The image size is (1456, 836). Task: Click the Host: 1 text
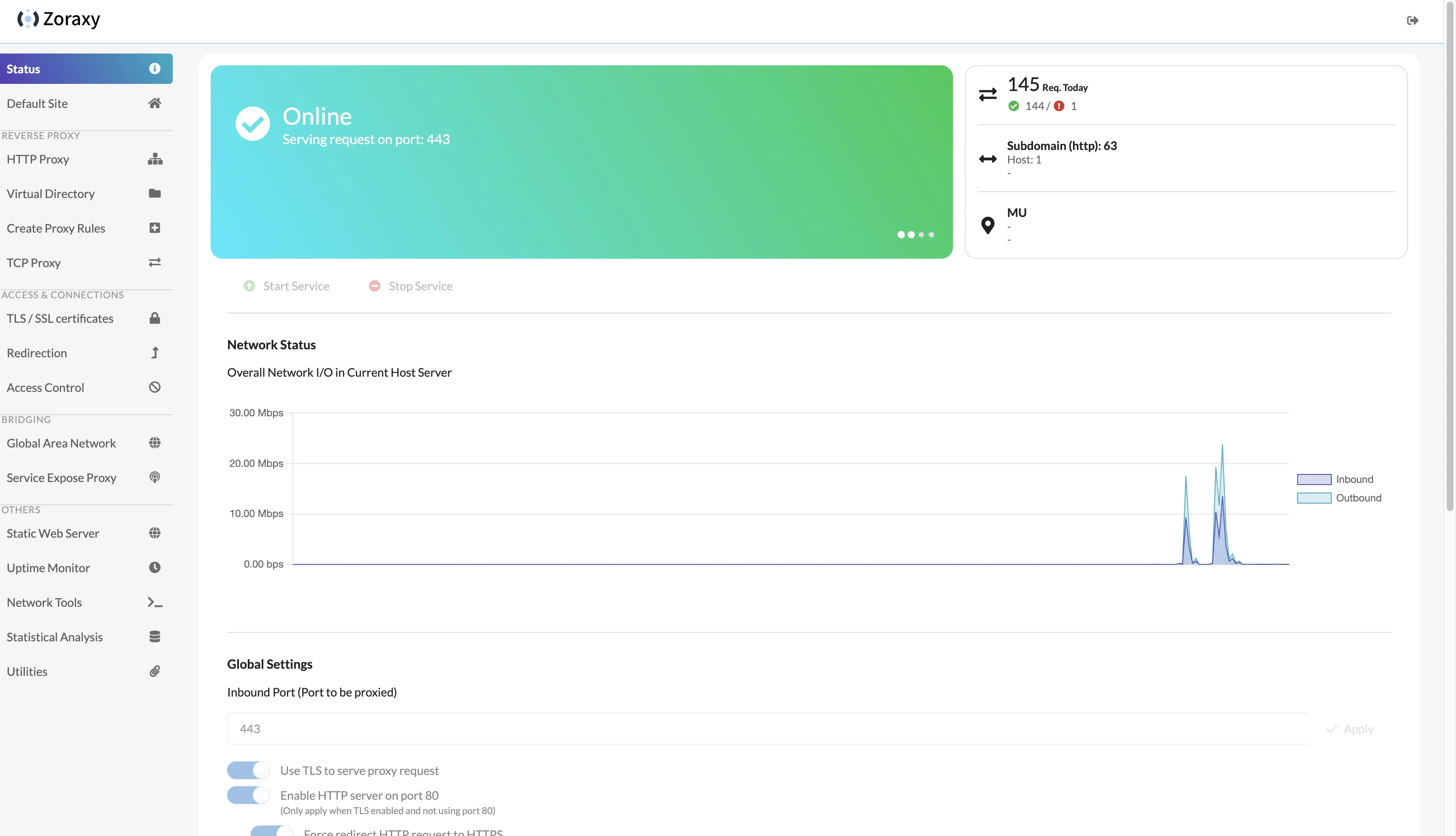(x=1024, y=160)
